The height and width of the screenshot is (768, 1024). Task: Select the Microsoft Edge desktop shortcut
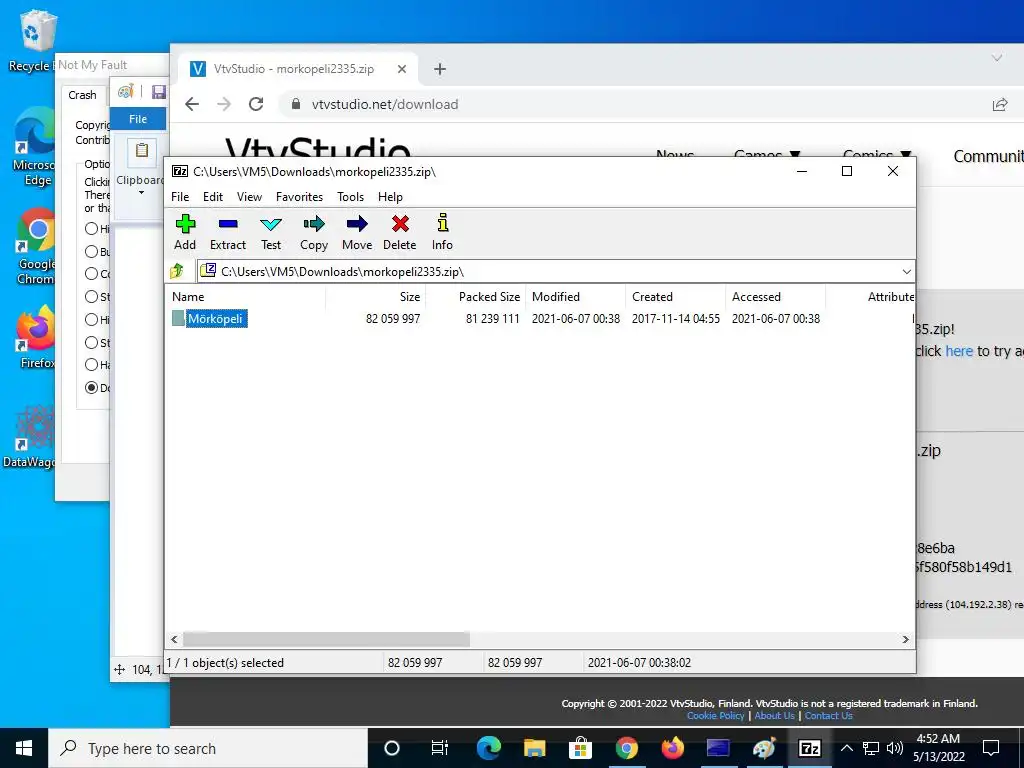(x=34, y=148)
